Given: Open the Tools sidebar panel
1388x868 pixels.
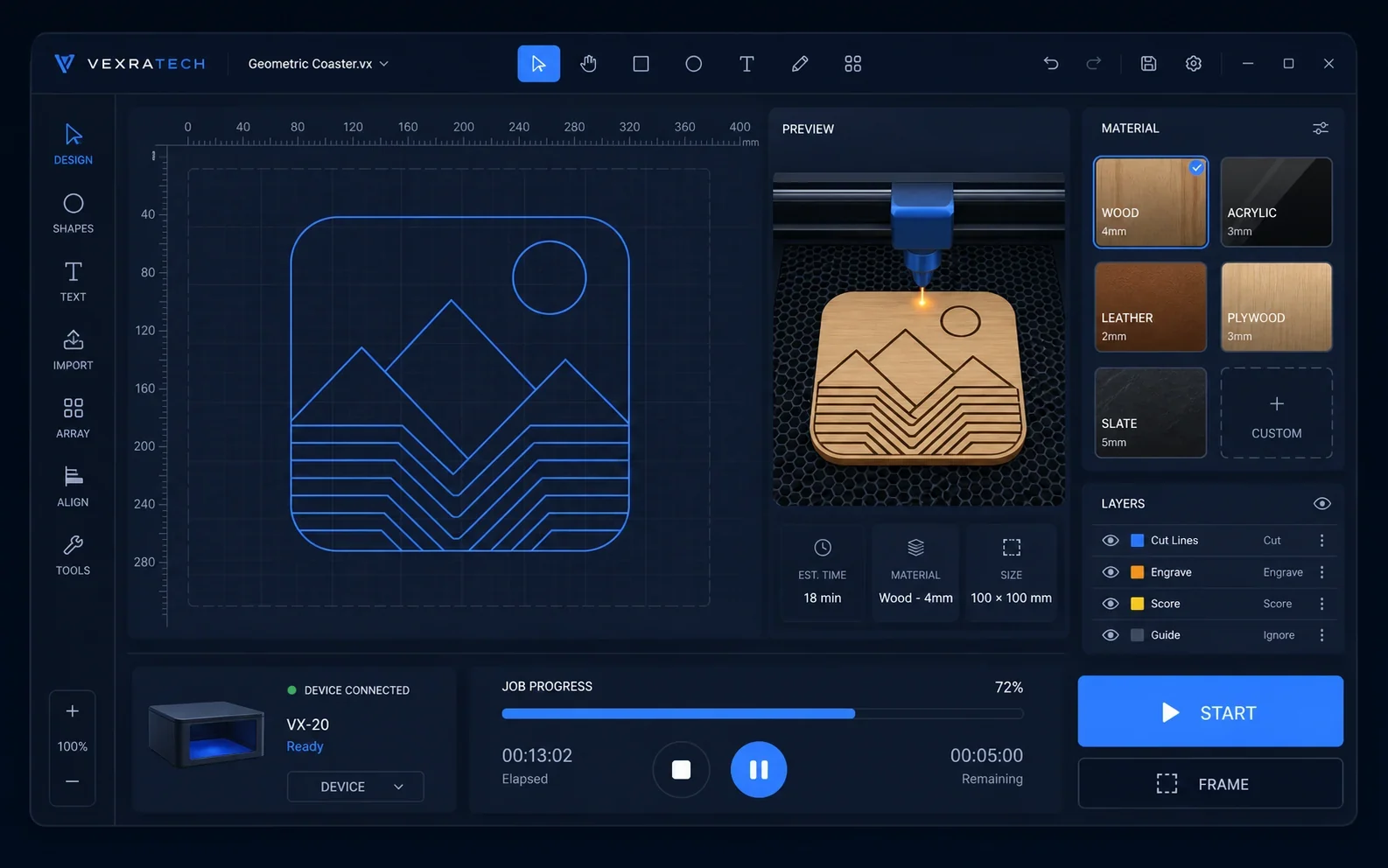Looking at the screenshot, I should [74, 556].
